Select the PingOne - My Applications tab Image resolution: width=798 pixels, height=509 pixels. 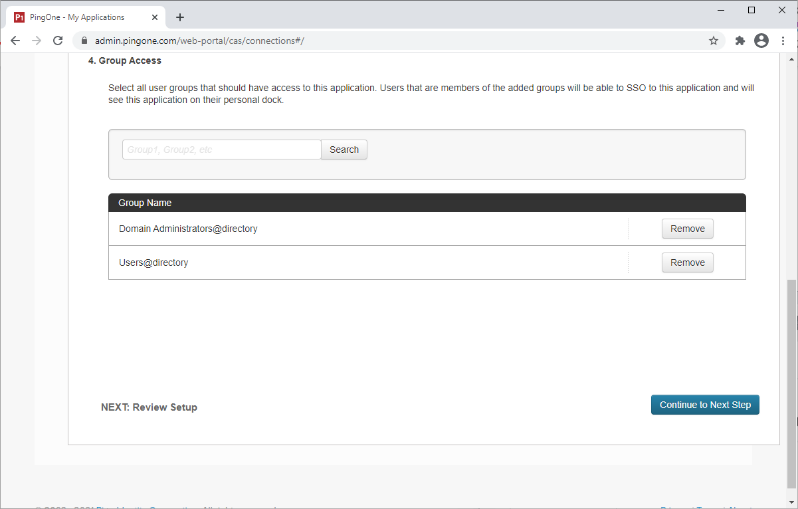[80, 17]
